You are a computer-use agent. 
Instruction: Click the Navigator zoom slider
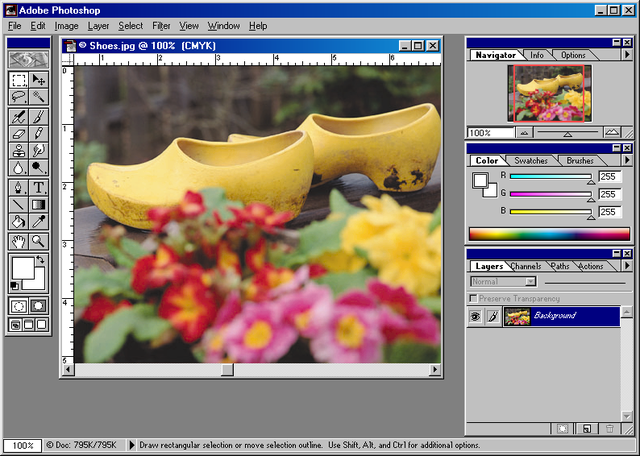pyautogui.click(x=567, y=133)
